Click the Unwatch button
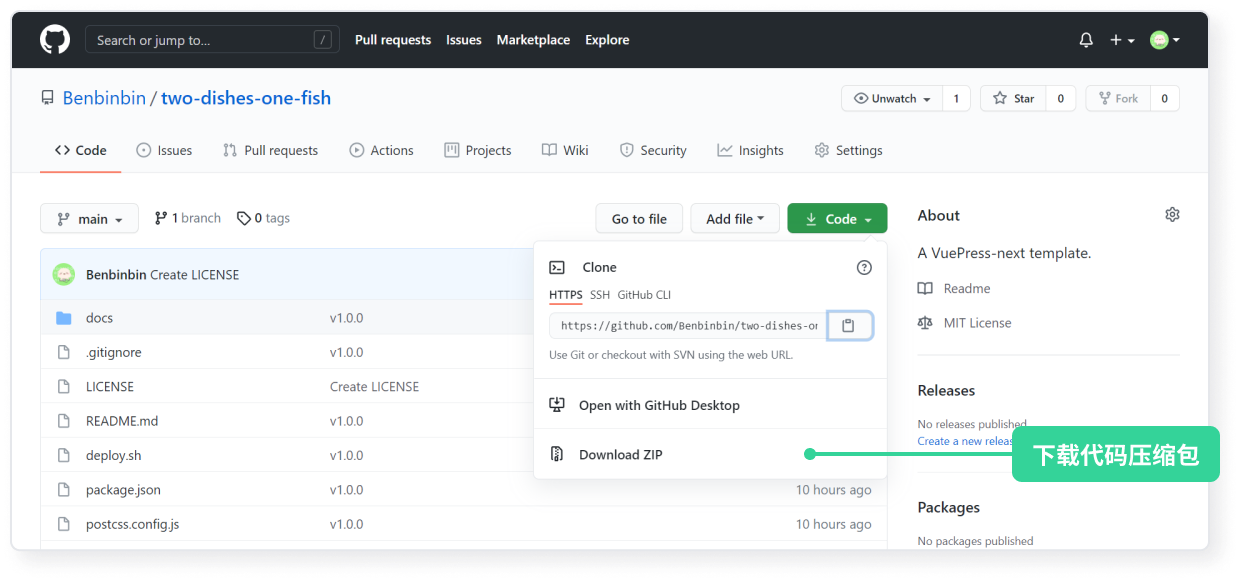1240x582 pixels. coord(892,98)
